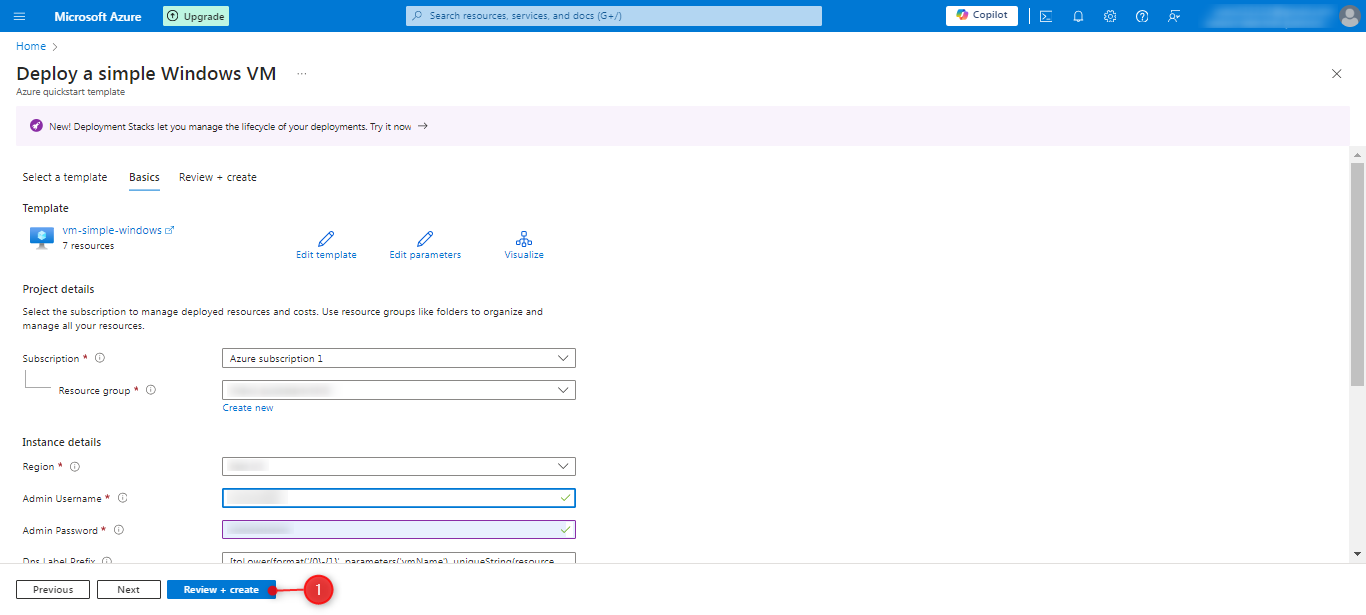Click the 'Azure quickstart template' subtitle
The width and height of the screenshot is (1366, 615).
click(70, 92)
